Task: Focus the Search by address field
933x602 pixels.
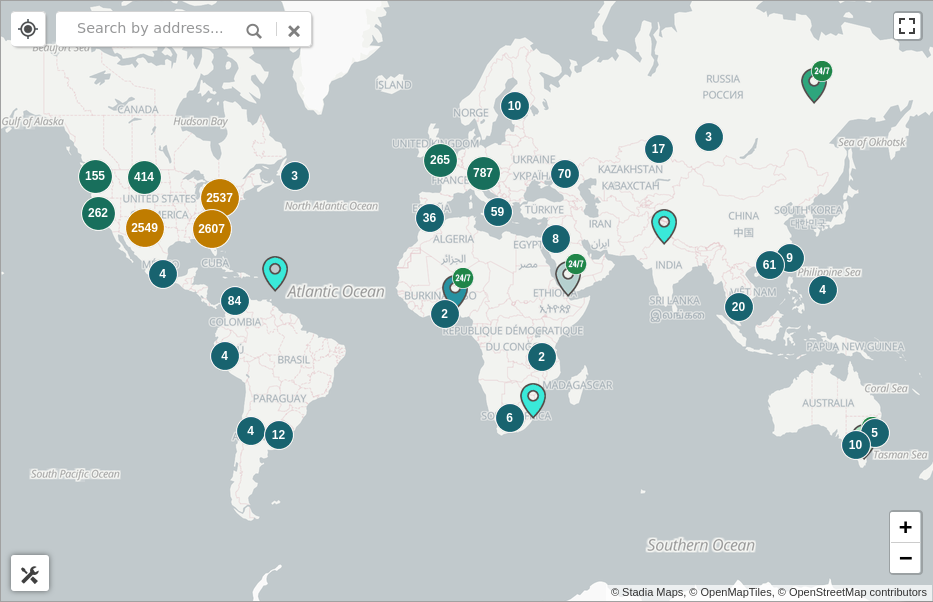Action: pos(150,29)
